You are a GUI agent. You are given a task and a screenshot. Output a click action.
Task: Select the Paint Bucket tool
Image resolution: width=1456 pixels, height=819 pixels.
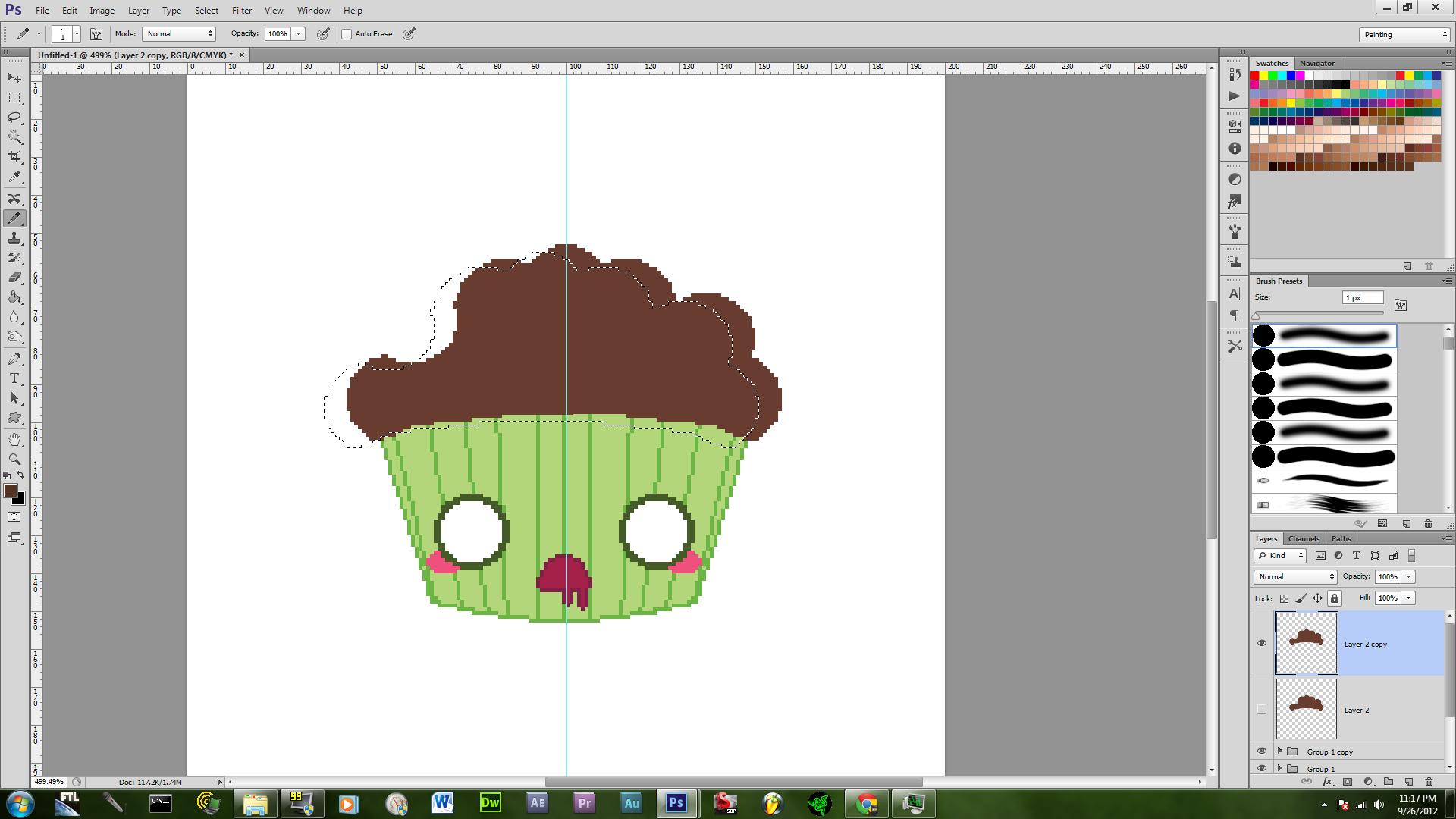(x=14, y=297)
